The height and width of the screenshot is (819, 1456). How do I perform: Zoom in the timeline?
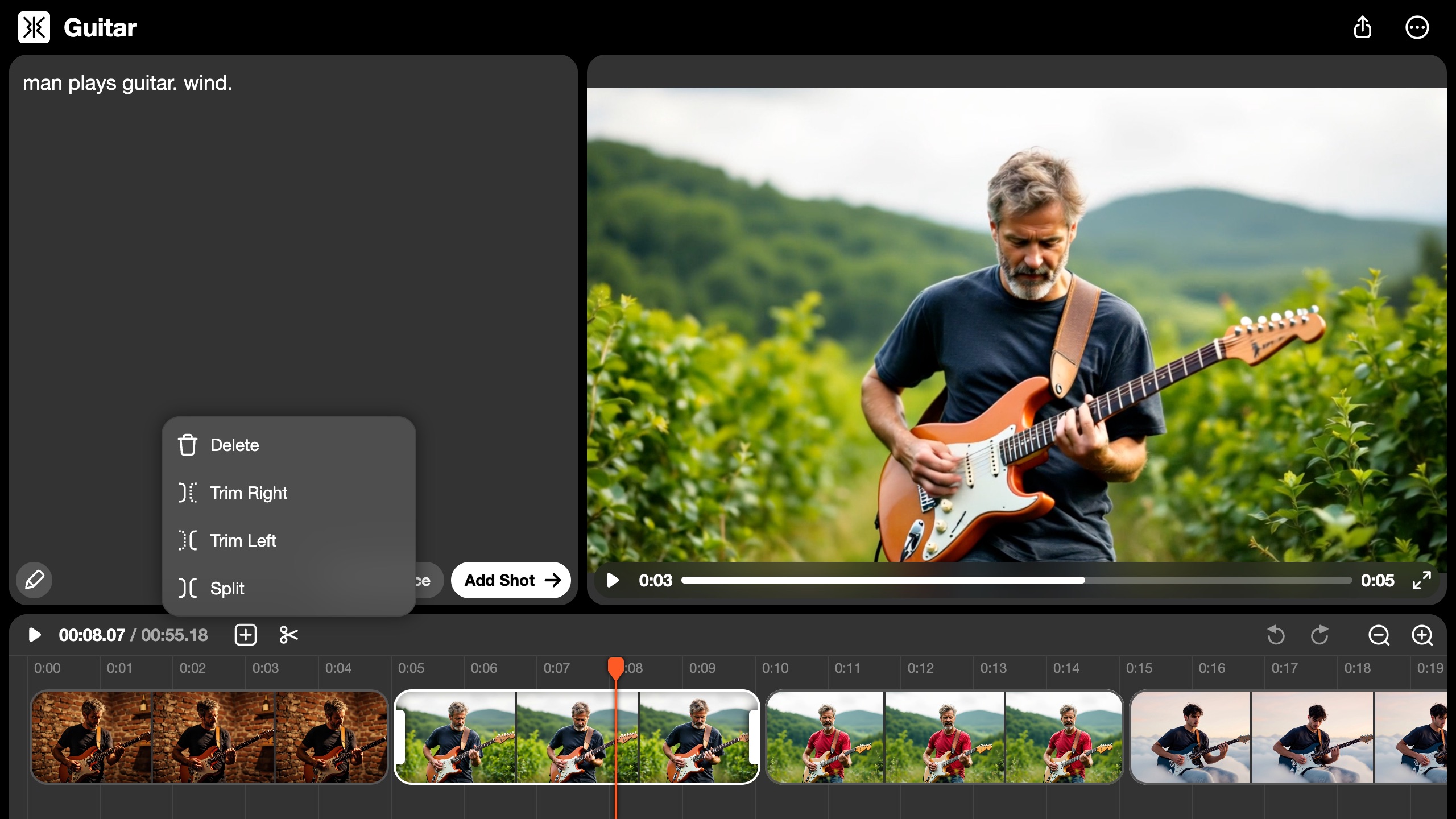[1422, 635]
